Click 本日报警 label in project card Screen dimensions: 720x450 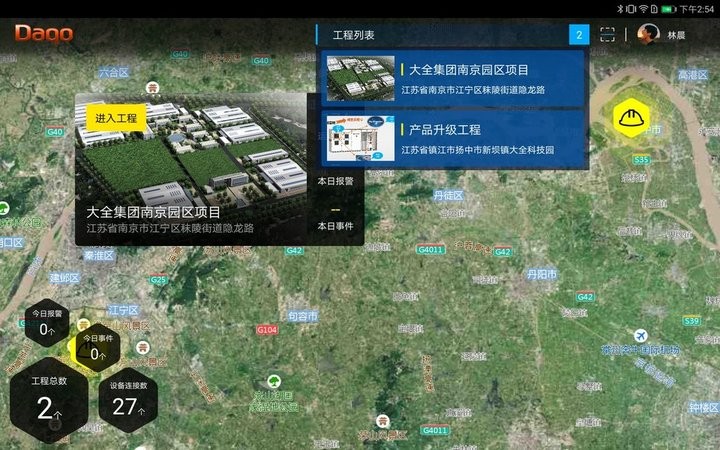coord(336,181)
